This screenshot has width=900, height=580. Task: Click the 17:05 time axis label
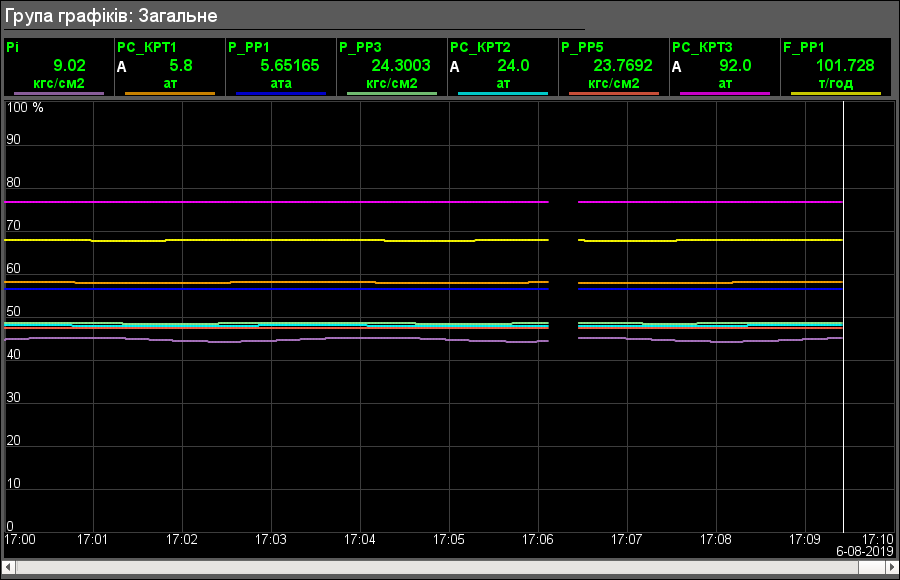[449, 540]
